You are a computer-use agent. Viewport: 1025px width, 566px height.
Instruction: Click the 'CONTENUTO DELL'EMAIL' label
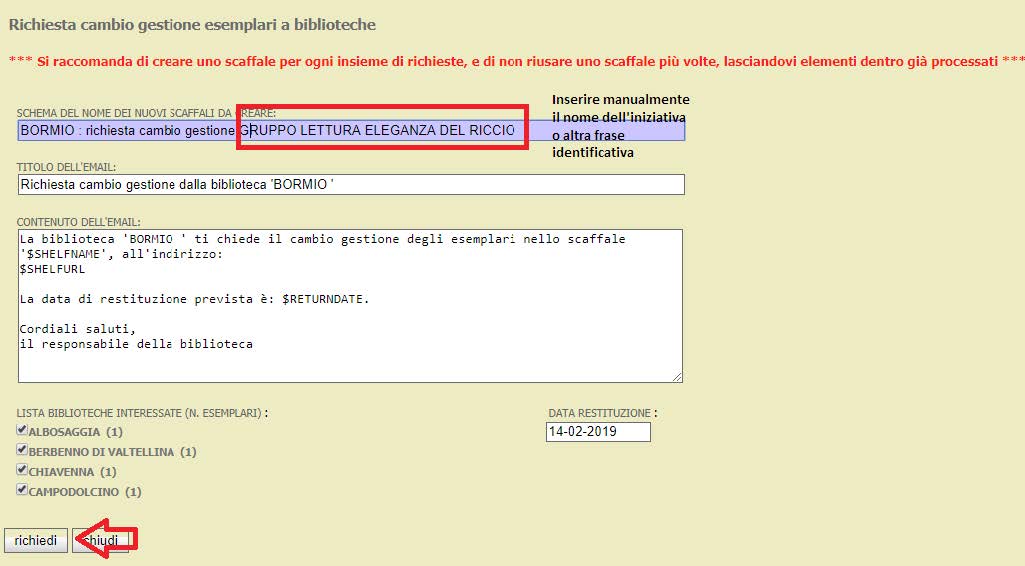pos(79,221)
